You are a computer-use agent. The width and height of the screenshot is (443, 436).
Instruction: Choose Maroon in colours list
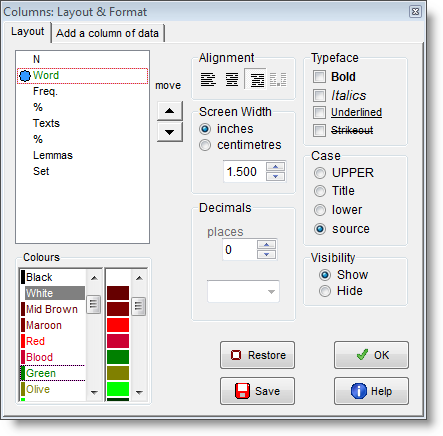click(53, 325)
